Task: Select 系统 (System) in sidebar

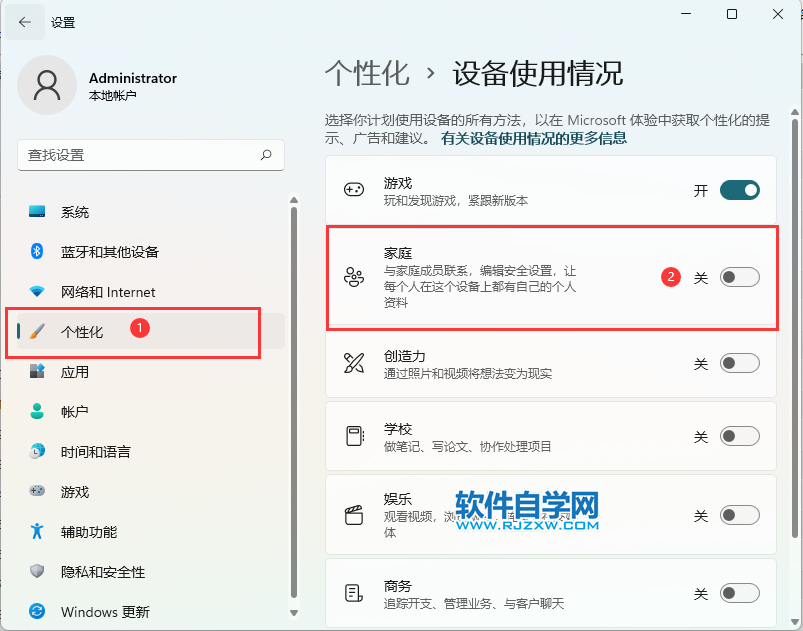Action: tap(75, 212)
